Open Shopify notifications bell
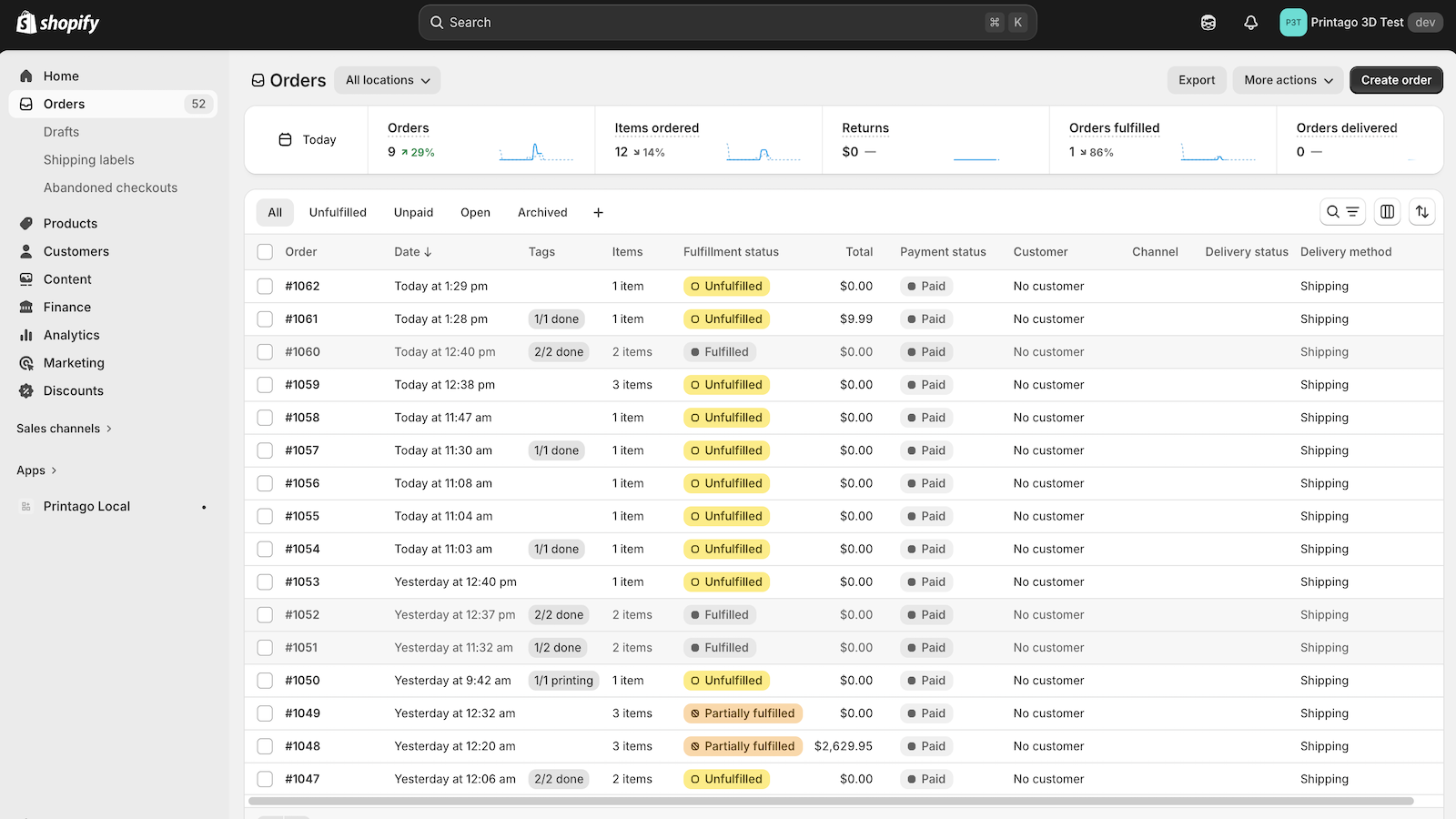 click(x=1250, y=22)
